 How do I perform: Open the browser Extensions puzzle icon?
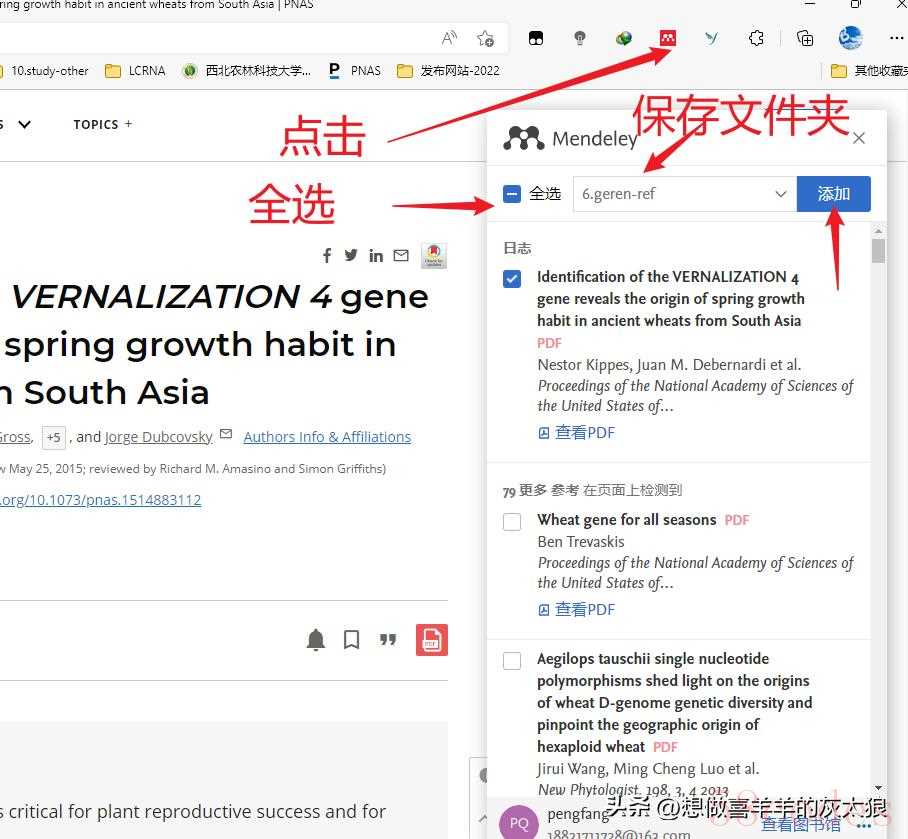[757, 38]
